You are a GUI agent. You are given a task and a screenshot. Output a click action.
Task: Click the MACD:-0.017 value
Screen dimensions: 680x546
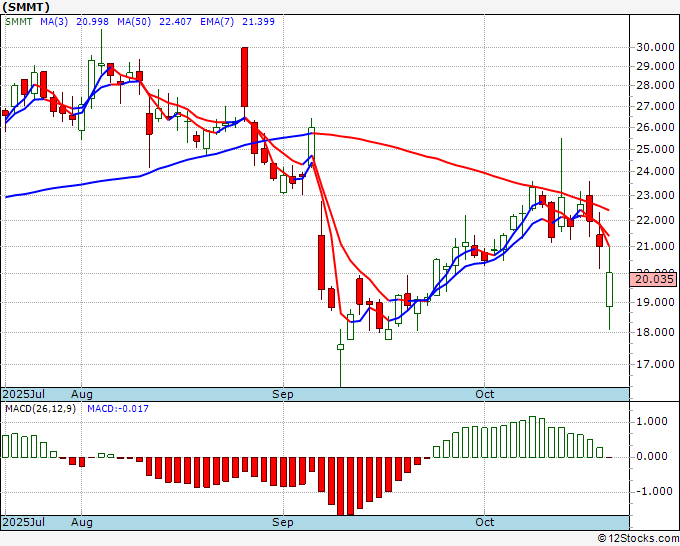(x=118, y=409)
